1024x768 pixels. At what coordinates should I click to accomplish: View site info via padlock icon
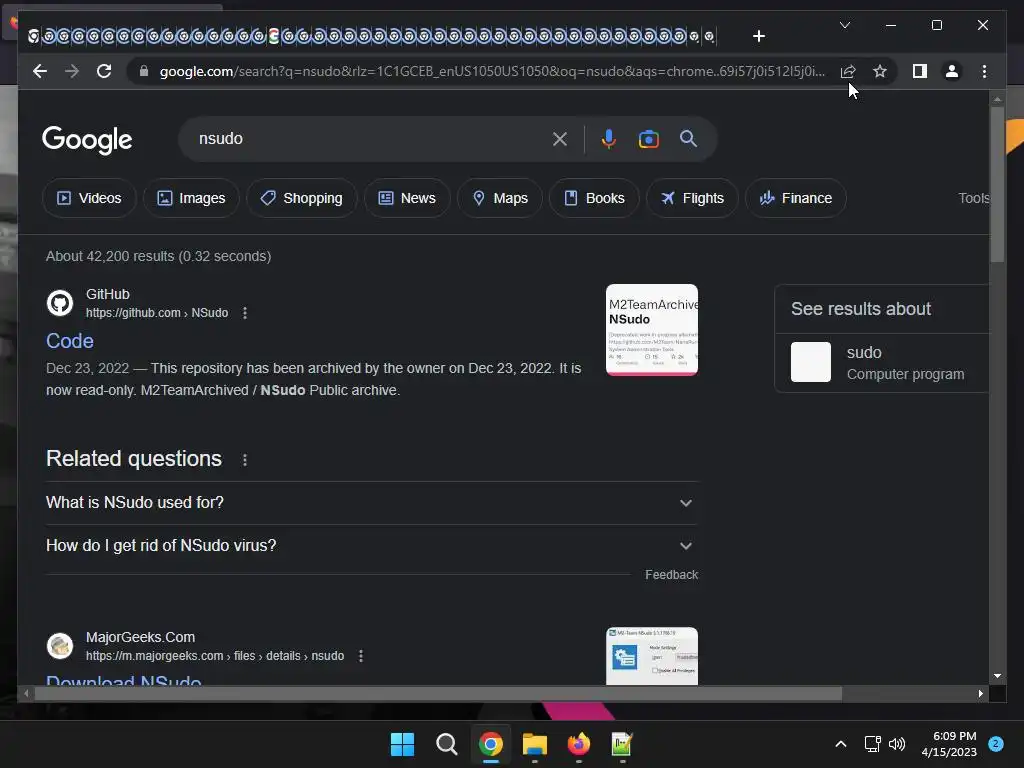click(144, 71)
